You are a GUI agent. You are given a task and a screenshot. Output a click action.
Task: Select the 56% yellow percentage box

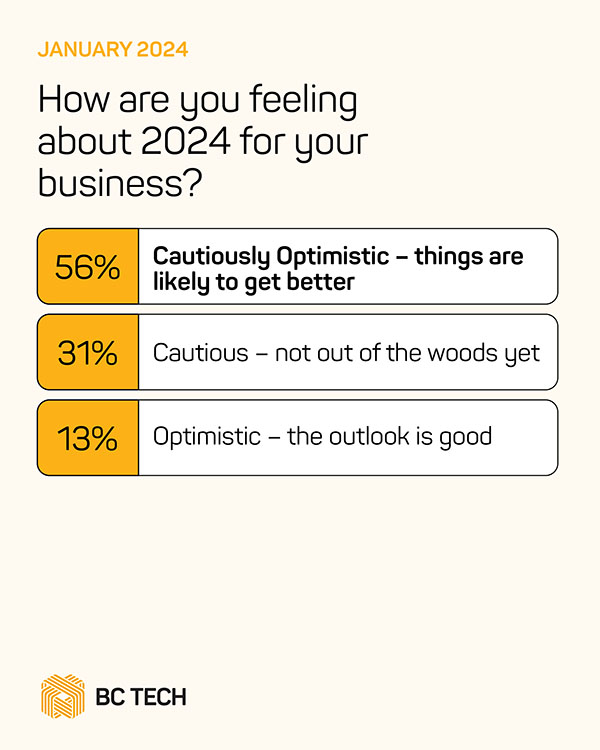(88, 267)
